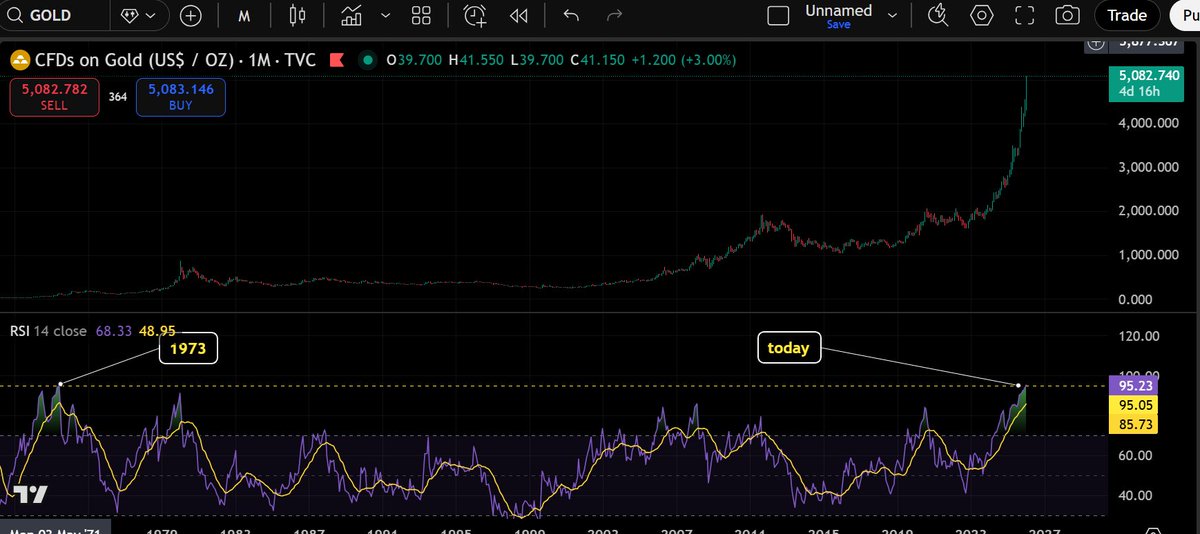
Task: Open quick search lightning icon
Action: pos(938,15)
